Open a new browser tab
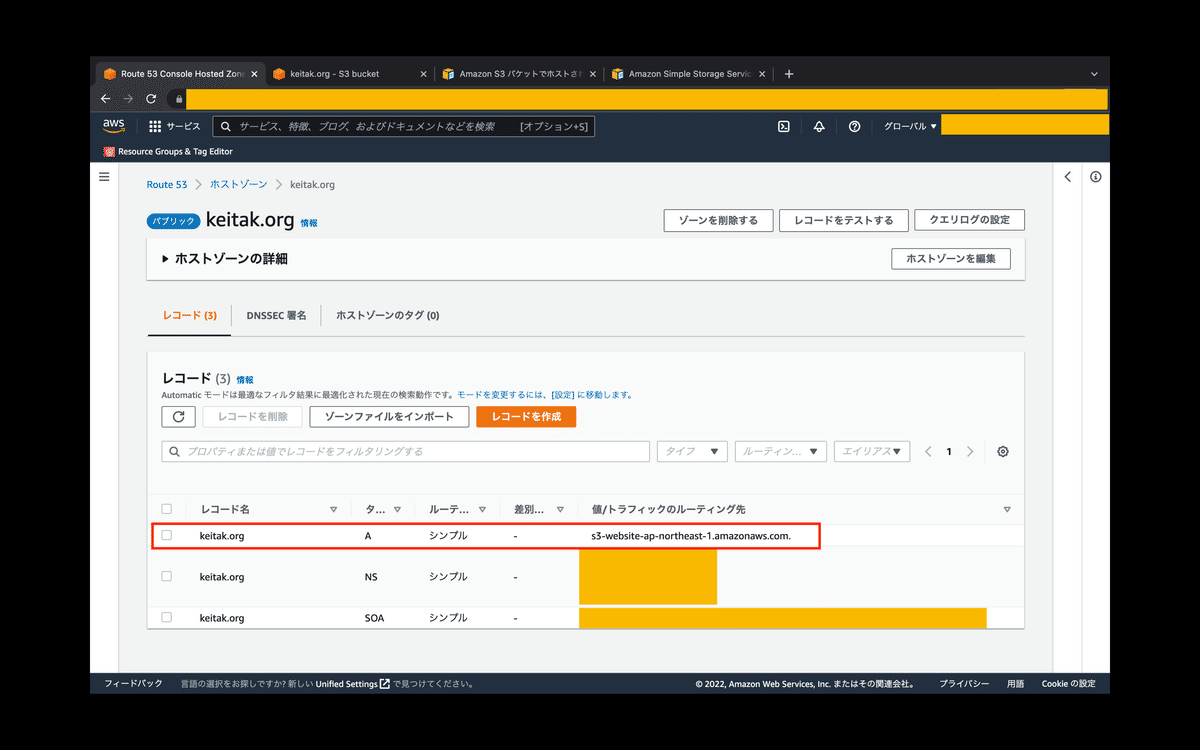Viewport: 1200px width, 750px height. [789, 74]
